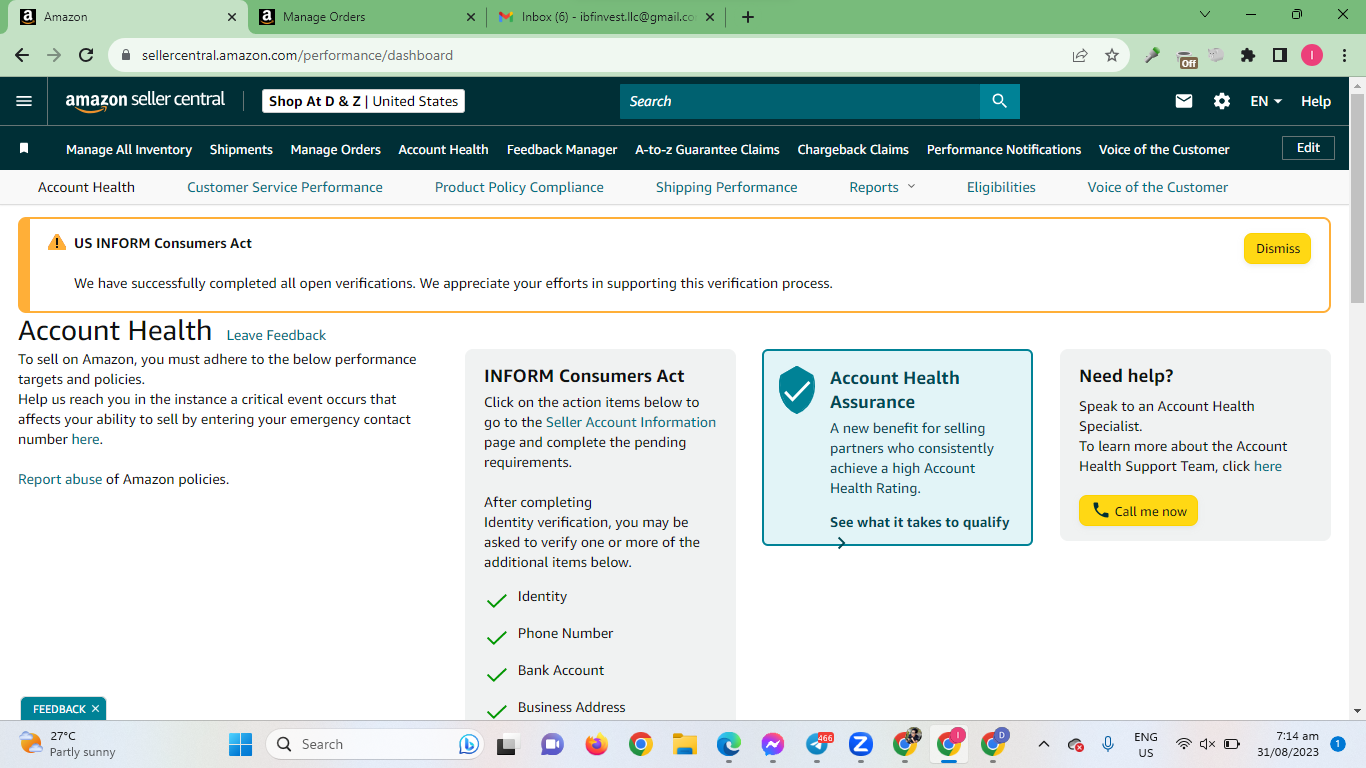Open the Shipping Performance tab

[x=727, y=187]
